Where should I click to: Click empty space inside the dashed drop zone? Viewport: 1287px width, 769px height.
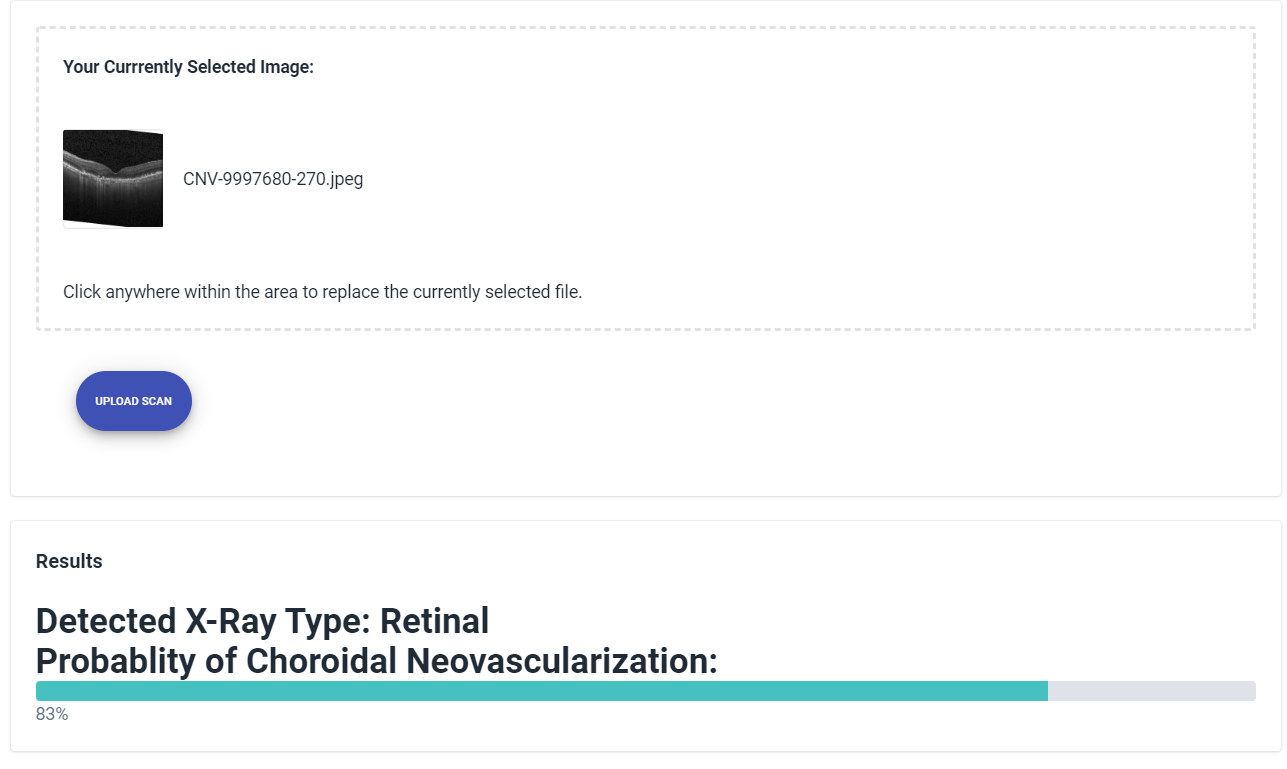800,180
